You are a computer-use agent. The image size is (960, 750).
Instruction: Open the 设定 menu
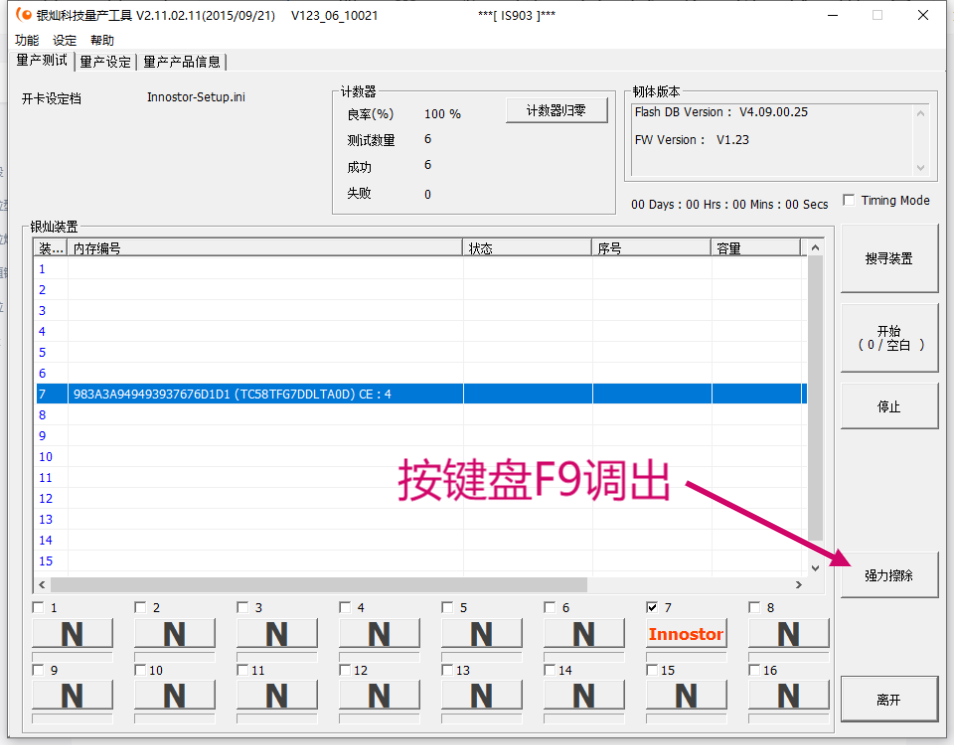[62, 40]
